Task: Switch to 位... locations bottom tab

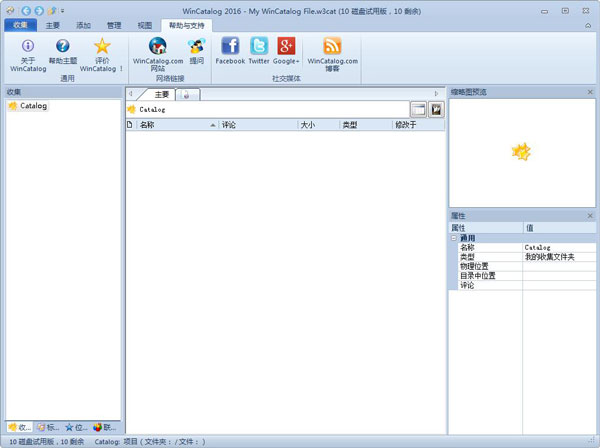Action: pyautogui.click(x=77, y=427)
